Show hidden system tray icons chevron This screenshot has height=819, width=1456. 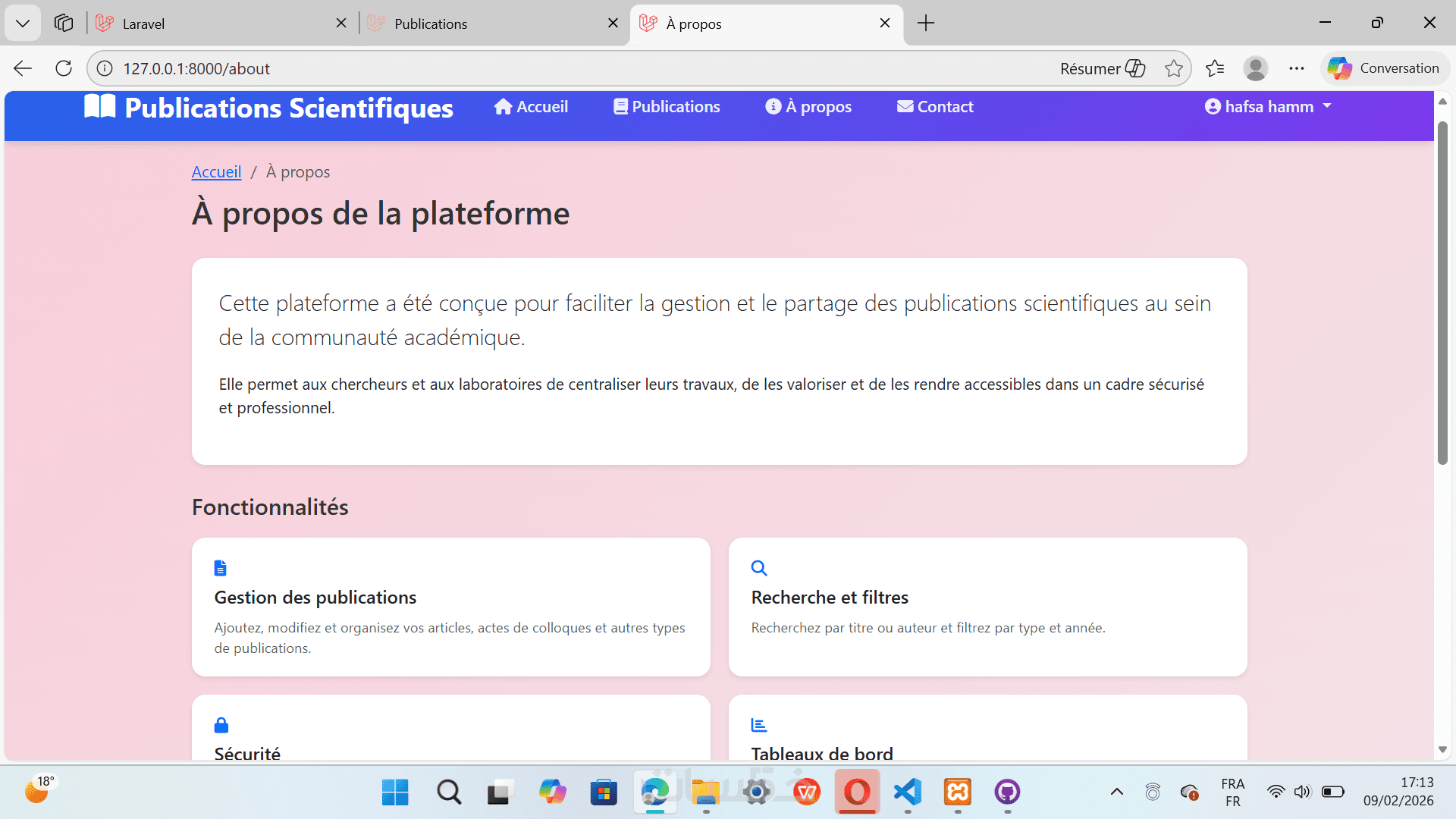point(1116,792)
